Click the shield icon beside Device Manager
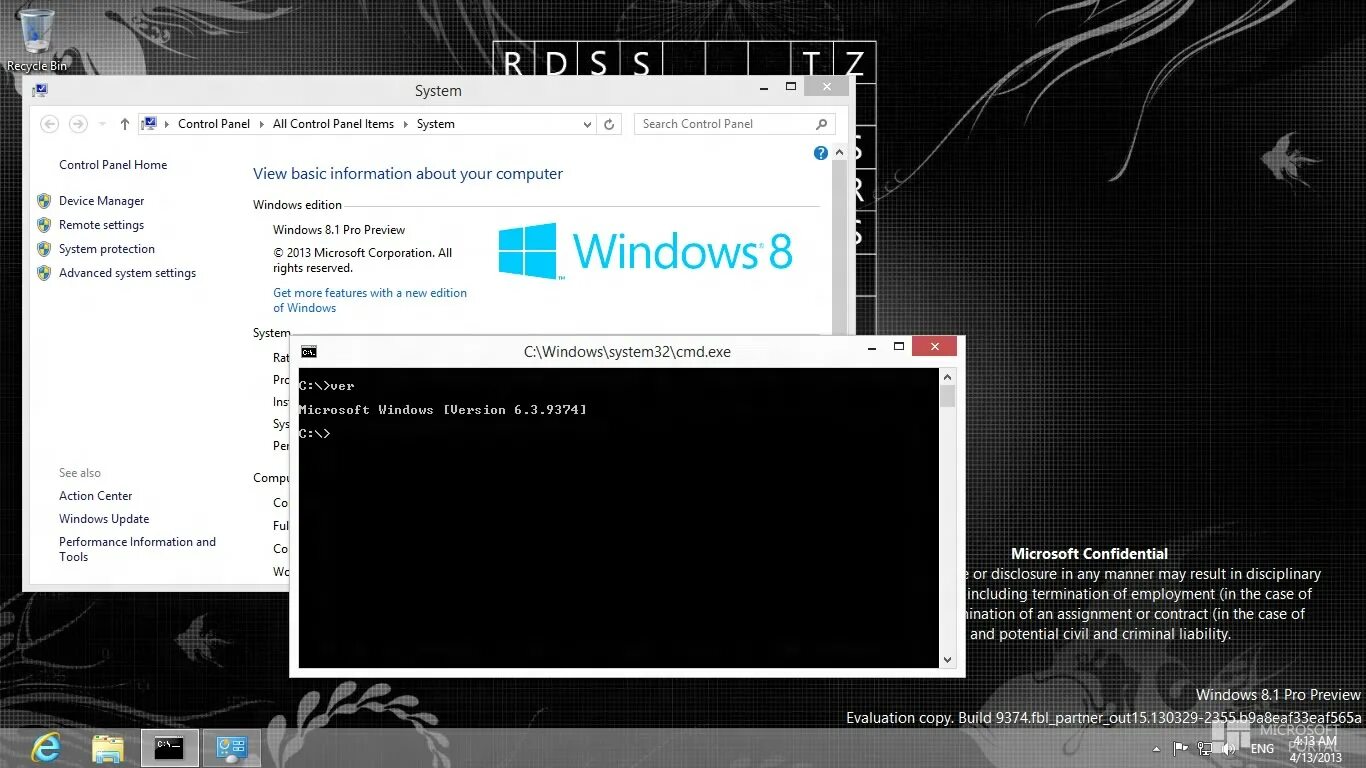This screenshot has height=768, width=1366. point(44,201)
